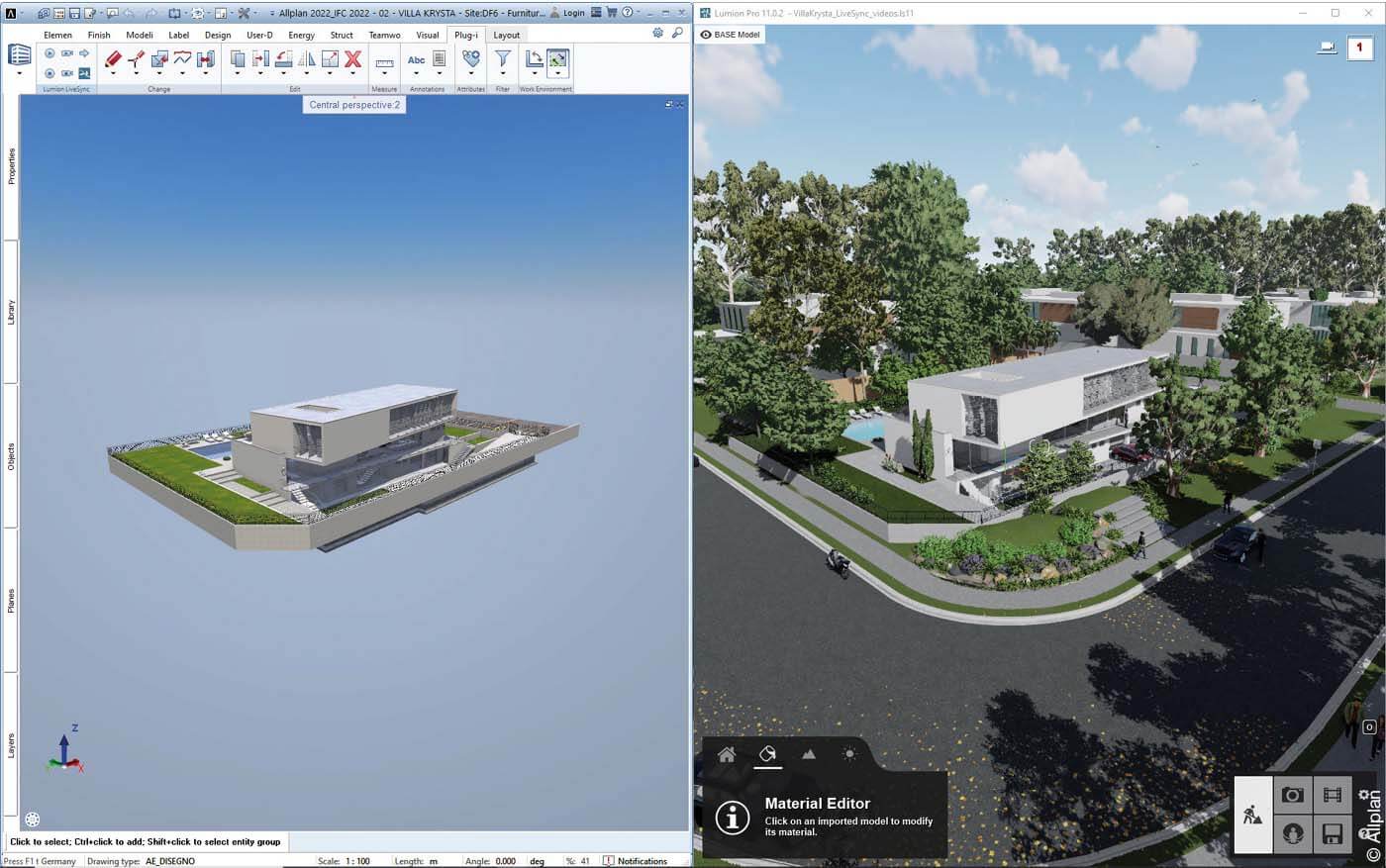Image resolution: width=1386 pixels, height=868 pixels.
Task: Expand the dropdown below the Measure icon
Action: (x=384, y=74)
